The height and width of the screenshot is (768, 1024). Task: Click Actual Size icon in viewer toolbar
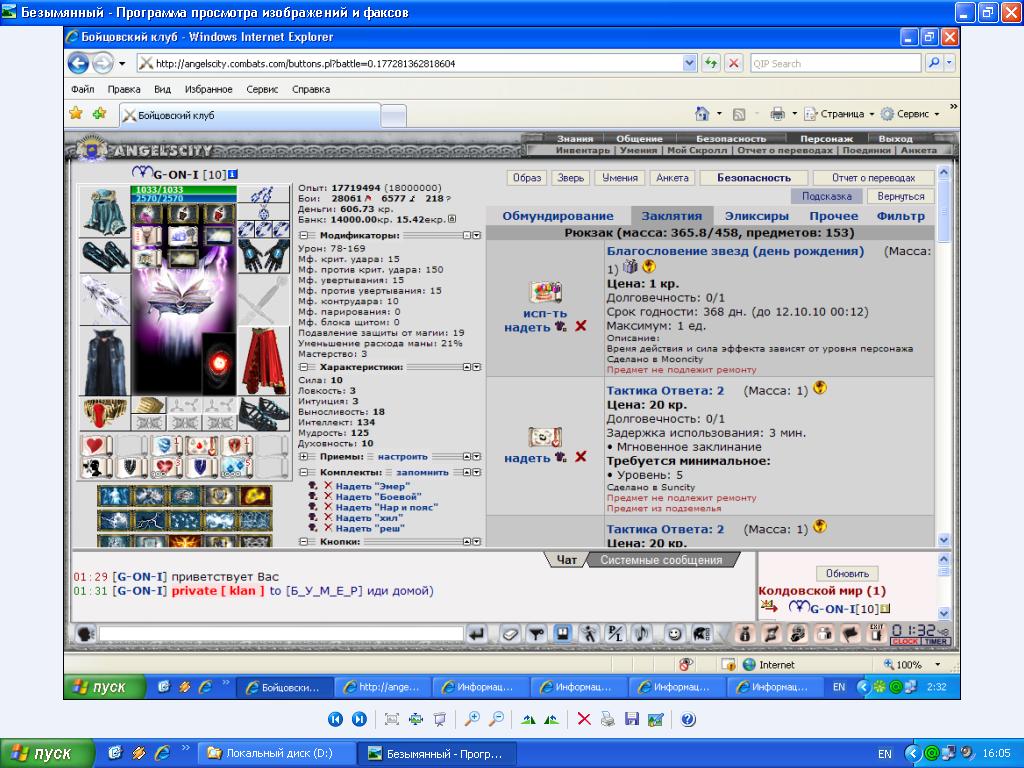(416, 719)
